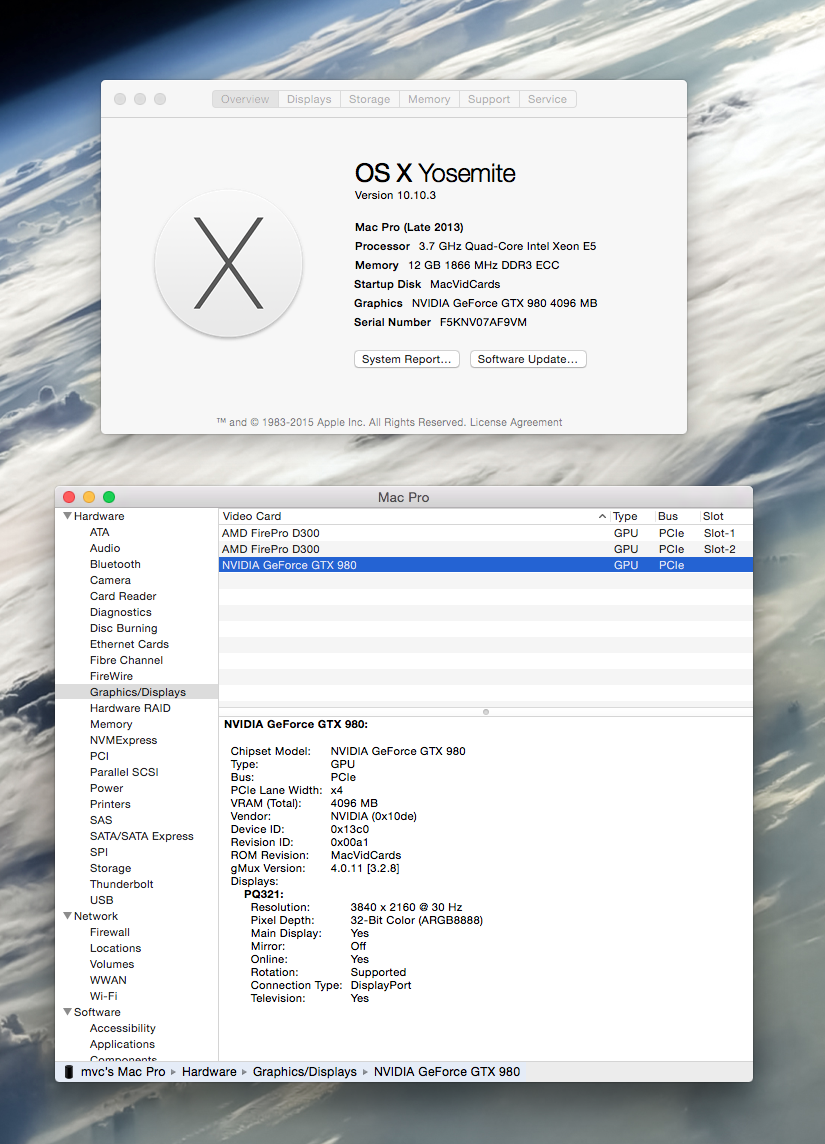Collapse the Hardware section triangle
Viewport: 825px width, 1144px height.
click(67, 516)
